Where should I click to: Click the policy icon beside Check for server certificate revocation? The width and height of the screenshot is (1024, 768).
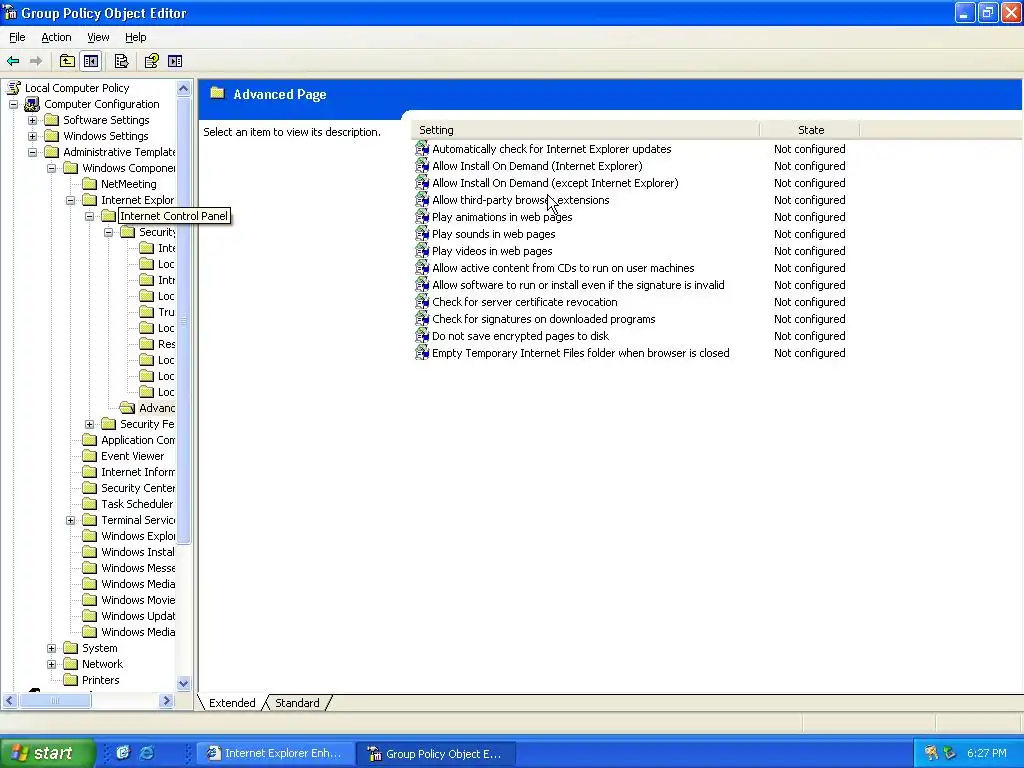click(423, 302)
